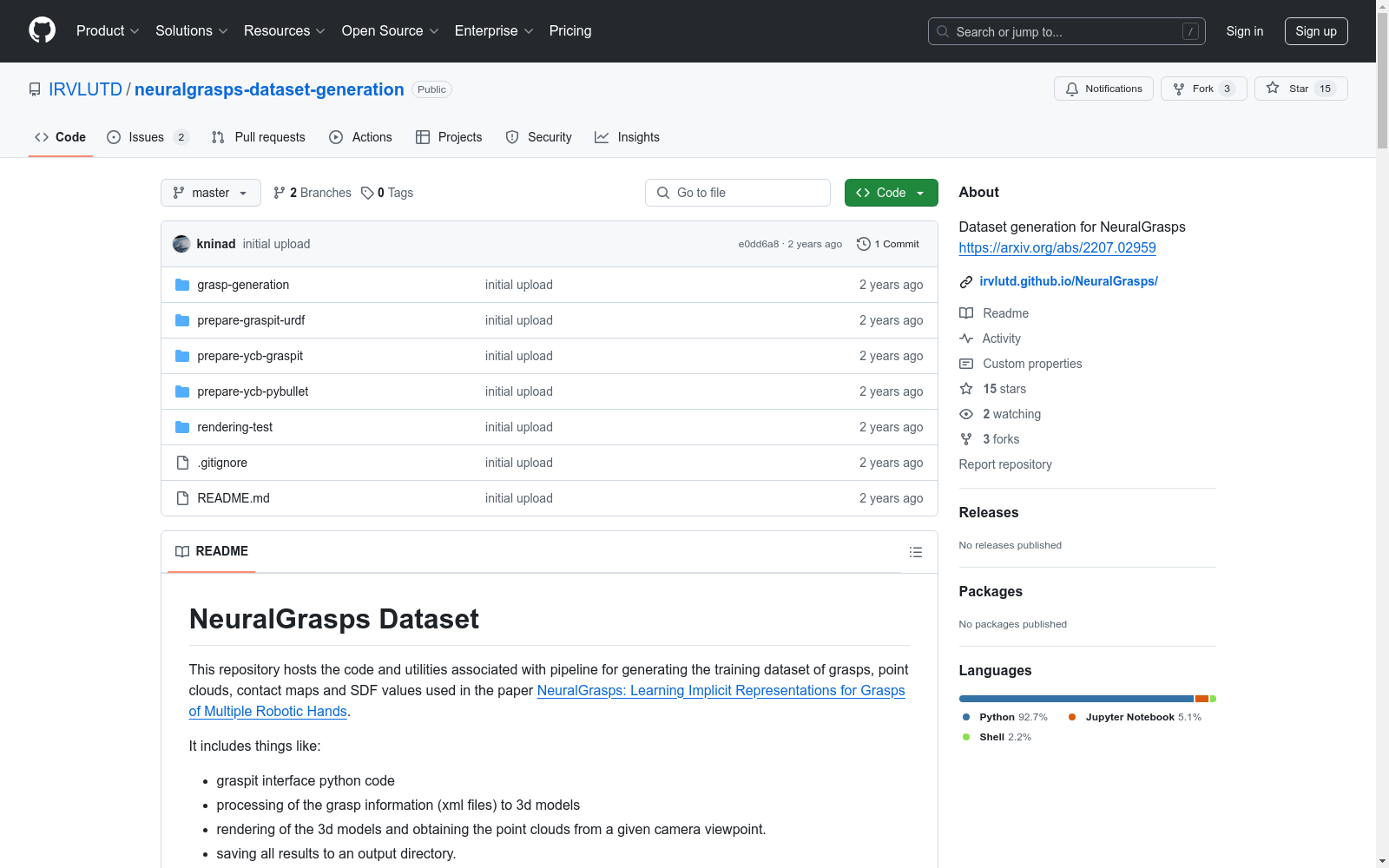Screen dimensions: 1389x868
Task: Open the neuralgrasps-dataset-generation repo link
Action: [269, 89]
